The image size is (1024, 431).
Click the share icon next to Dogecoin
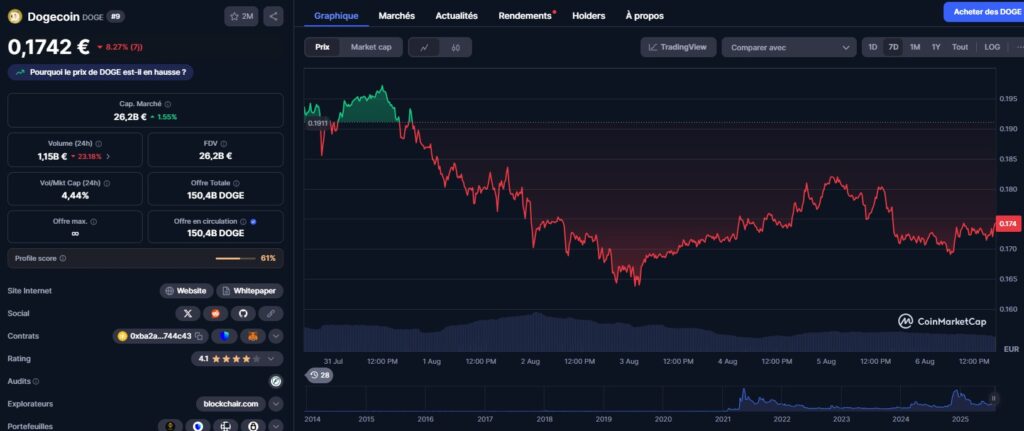[274, 16]
